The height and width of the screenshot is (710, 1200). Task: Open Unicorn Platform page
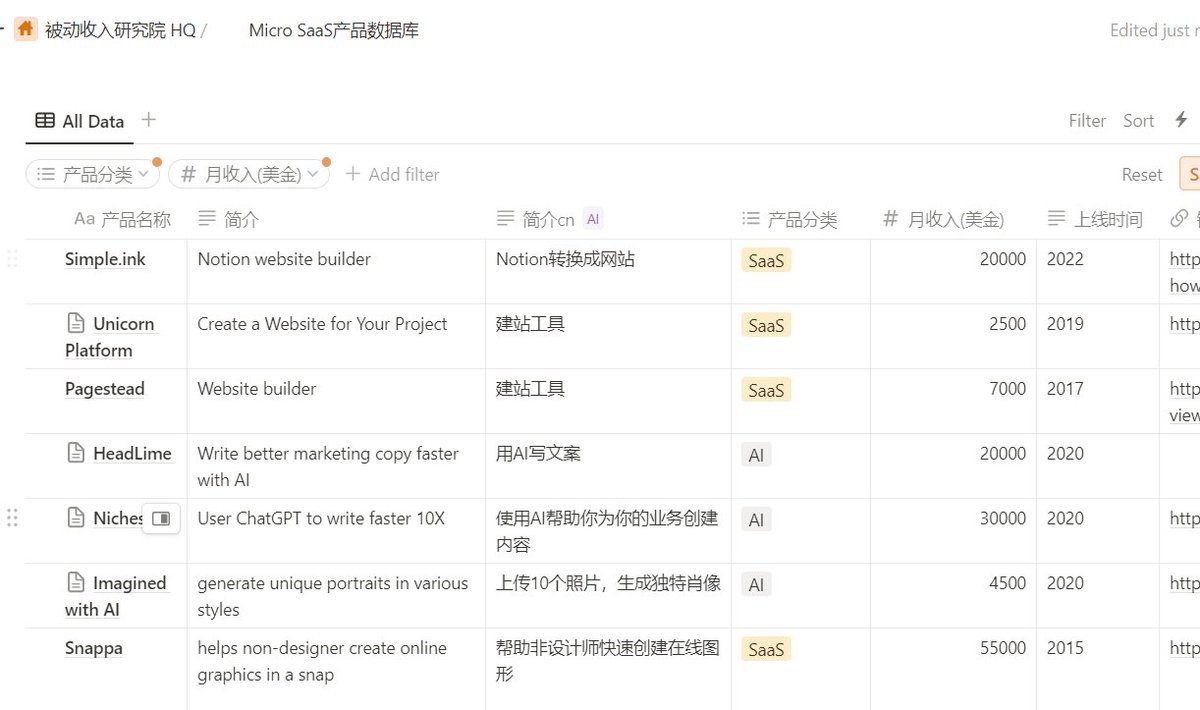click(x=112, y=337)
